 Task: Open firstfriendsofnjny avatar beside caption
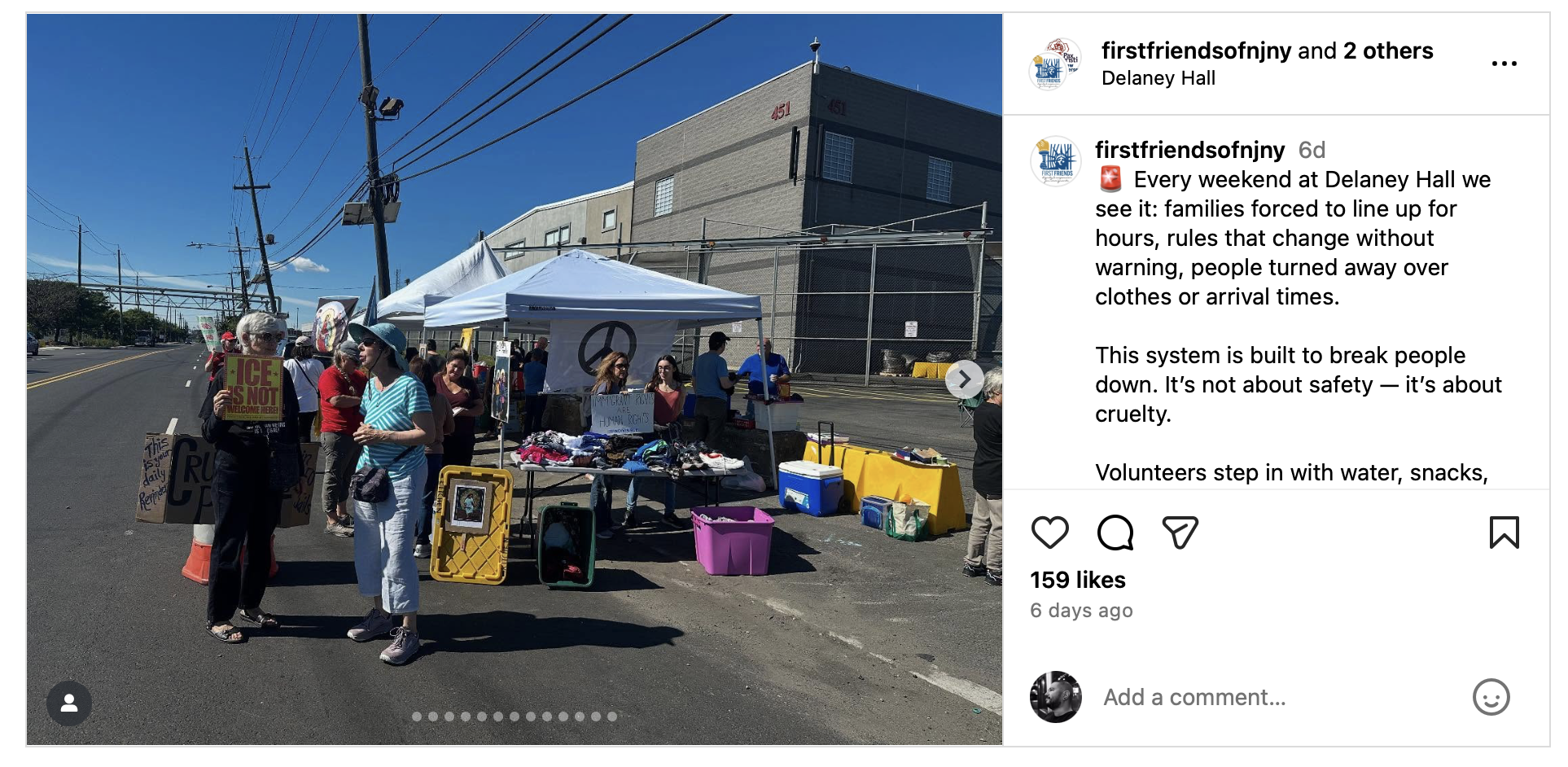(1055, 160)
